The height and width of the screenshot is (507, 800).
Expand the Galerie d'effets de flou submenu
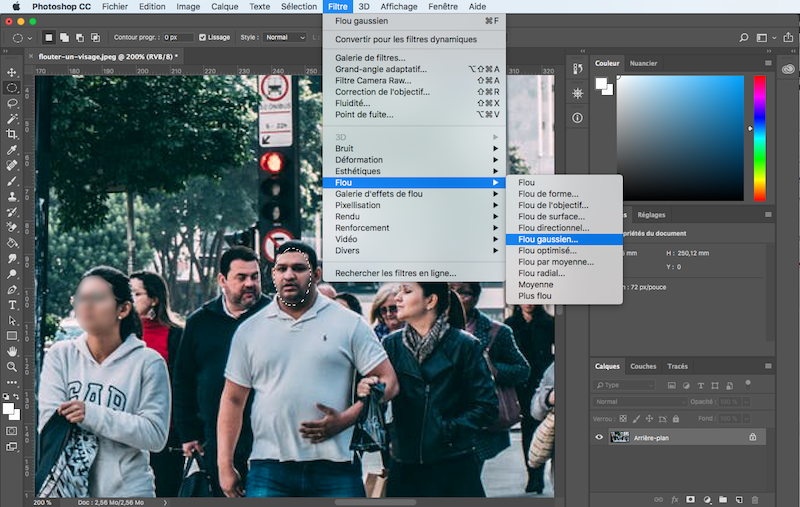click(x=414, y=194)
